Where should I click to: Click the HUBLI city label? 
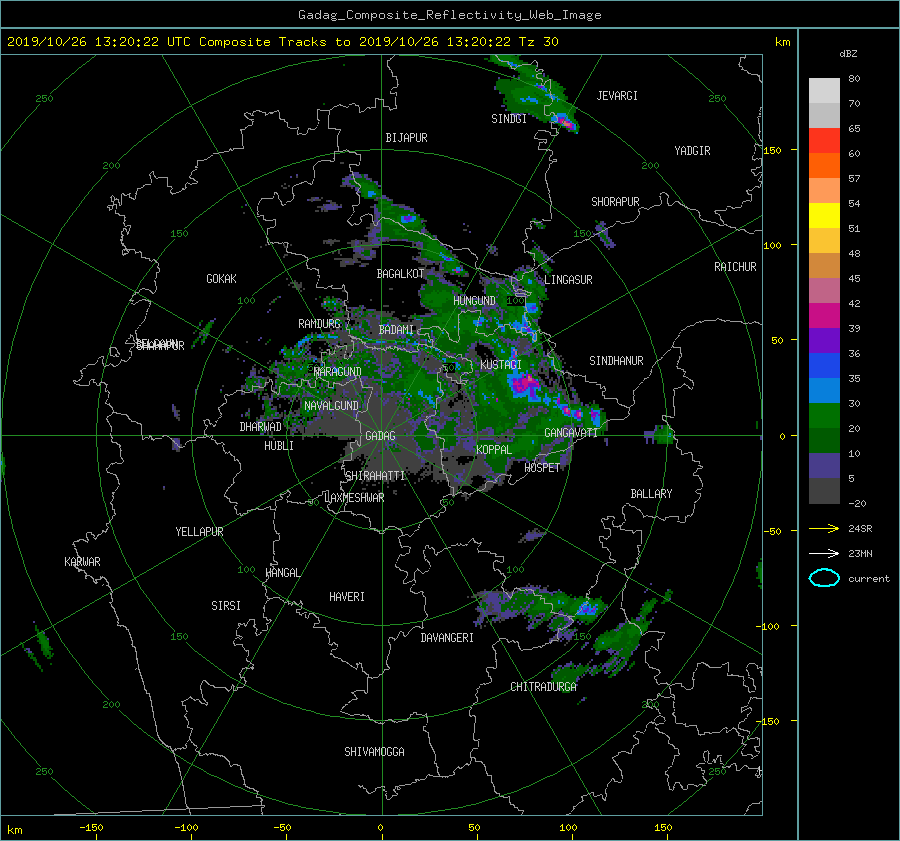pyautogui.click(x=279, y=446)
